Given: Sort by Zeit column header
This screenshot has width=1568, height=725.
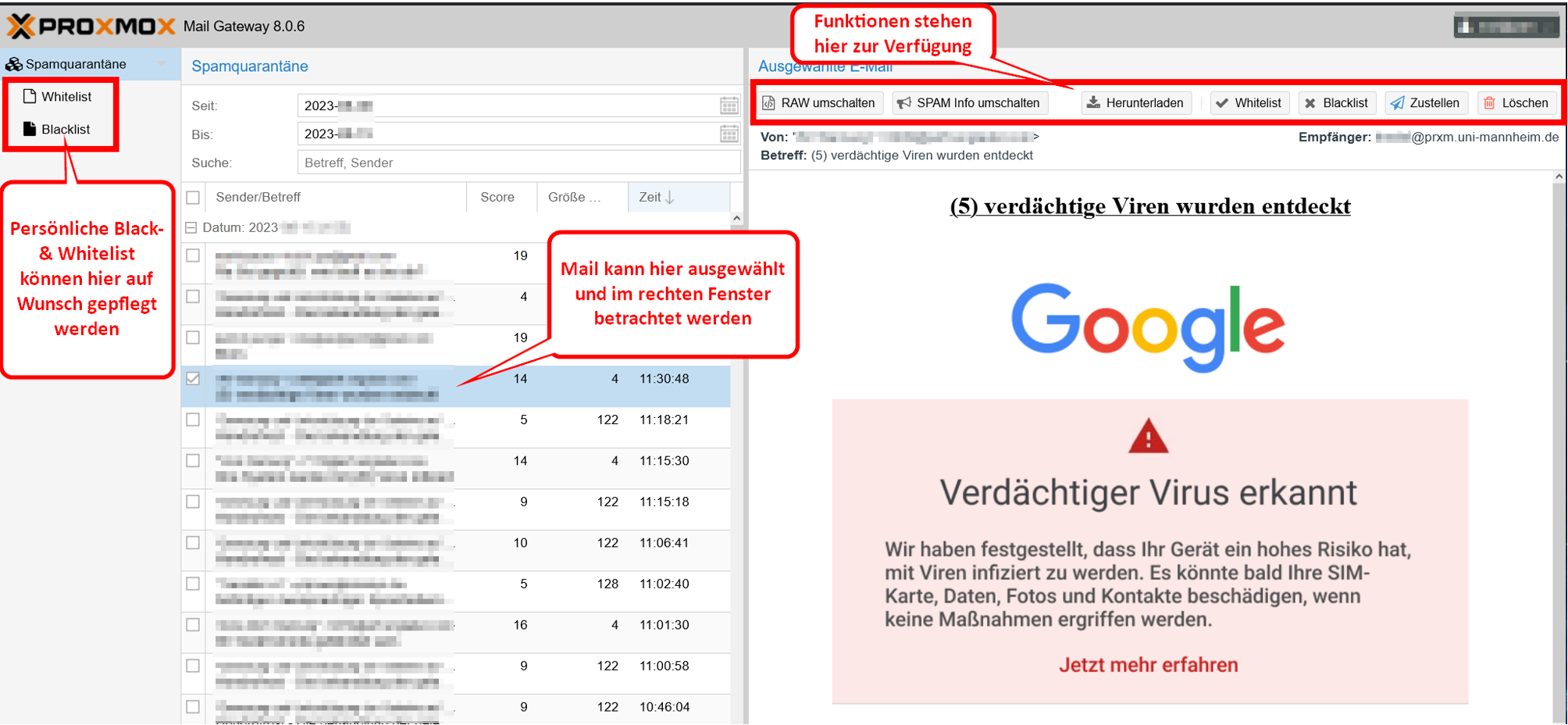Looking at the screenshot, I should (679, 198).
